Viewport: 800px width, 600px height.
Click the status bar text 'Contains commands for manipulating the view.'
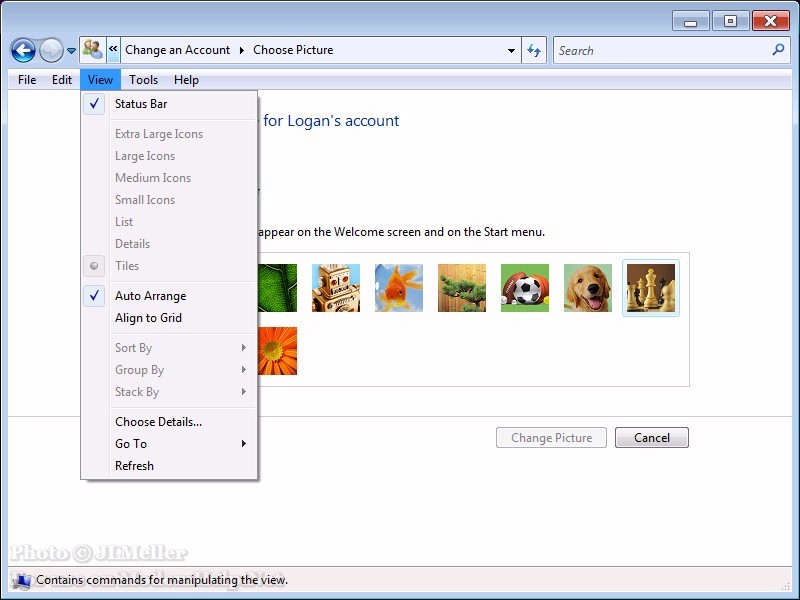pyautogui.click(x=162, y=580)
